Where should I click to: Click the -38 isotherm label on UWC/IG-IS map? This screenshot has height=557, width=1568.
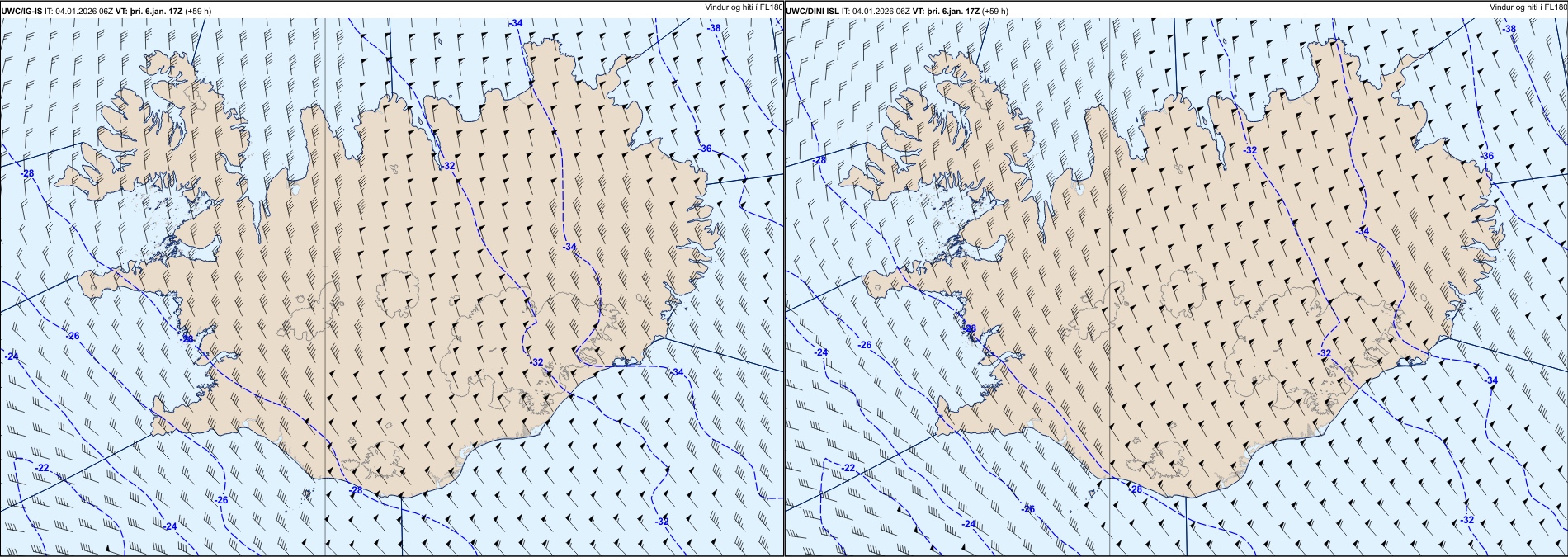(x=714, y=28)
